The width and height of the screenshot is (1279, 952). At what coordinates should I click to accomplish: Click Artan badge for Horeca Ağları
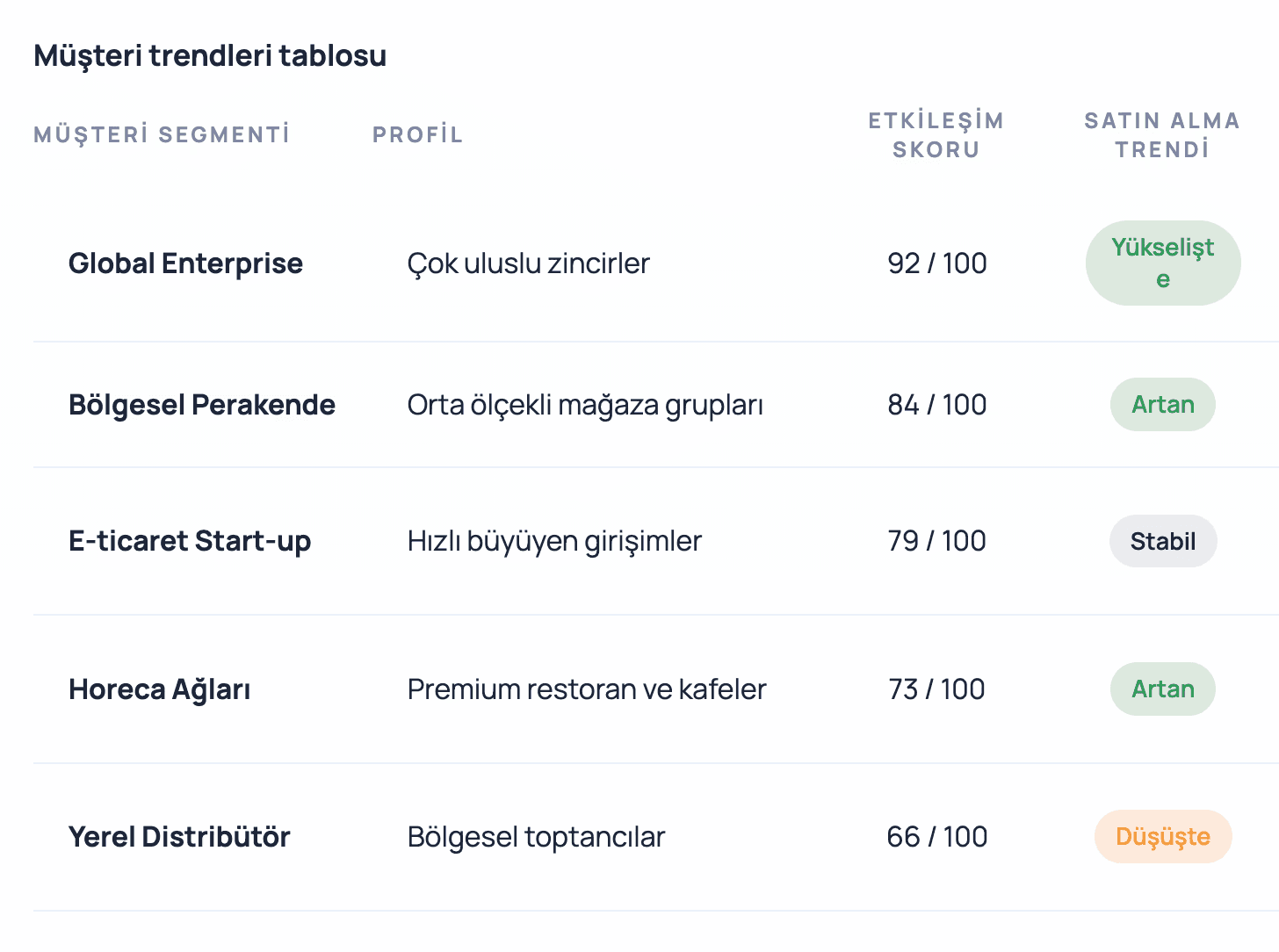click(x=1163, y=689)
